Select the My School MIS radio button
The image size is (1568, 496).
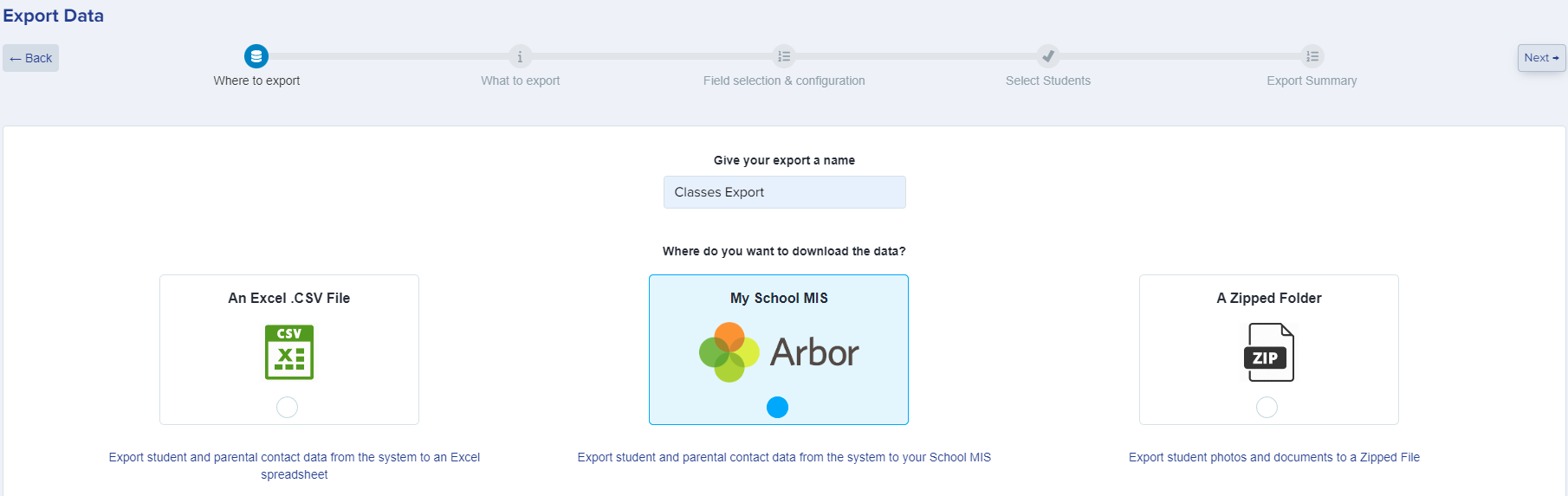(778, 407)
